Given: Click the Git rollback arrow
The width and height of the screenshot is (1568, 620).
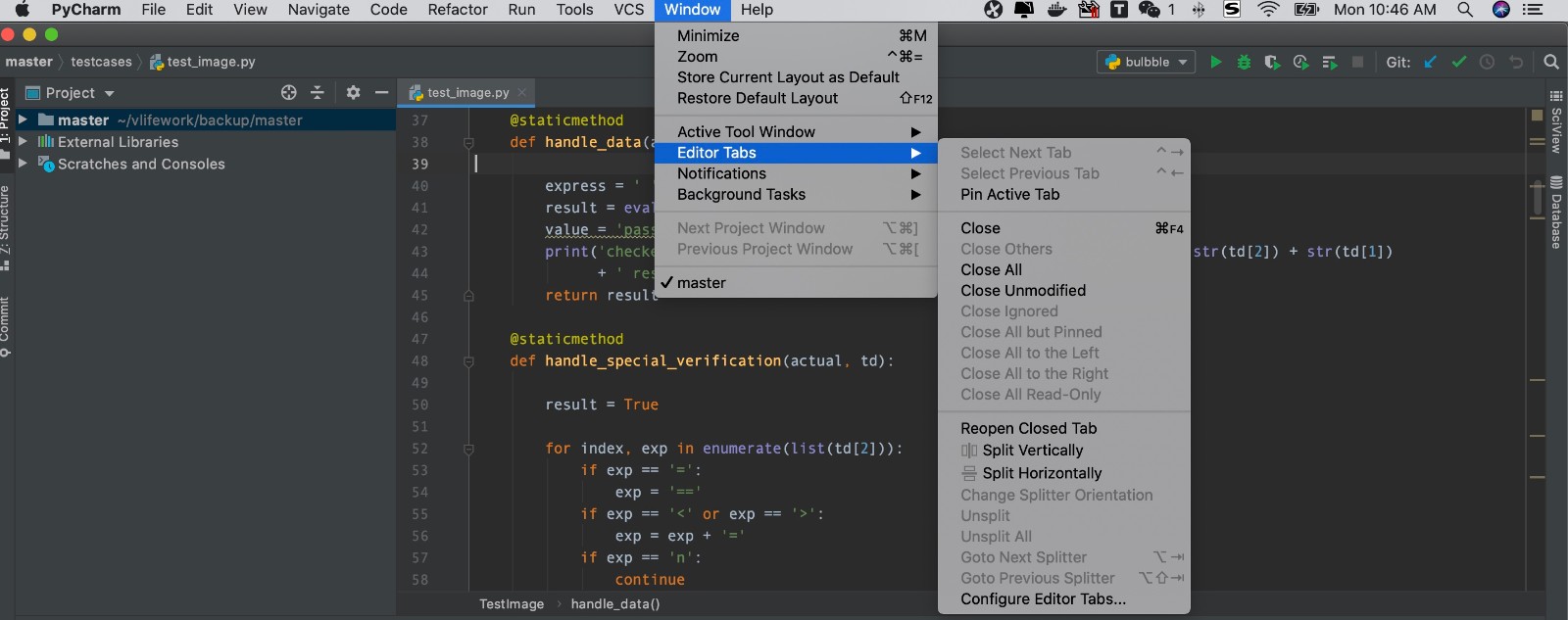Looking at the screenshot, I should [1516, 62].
